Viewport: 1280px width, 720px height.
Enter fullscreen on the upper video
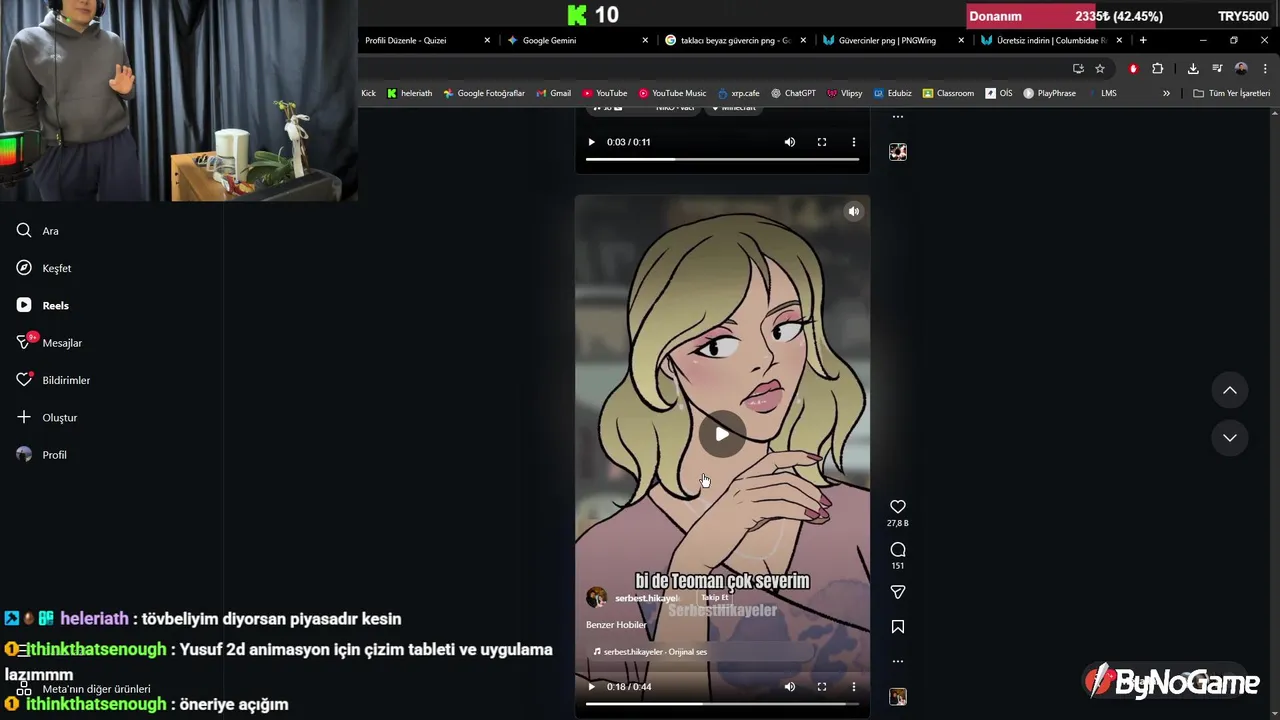pos(822,142)
